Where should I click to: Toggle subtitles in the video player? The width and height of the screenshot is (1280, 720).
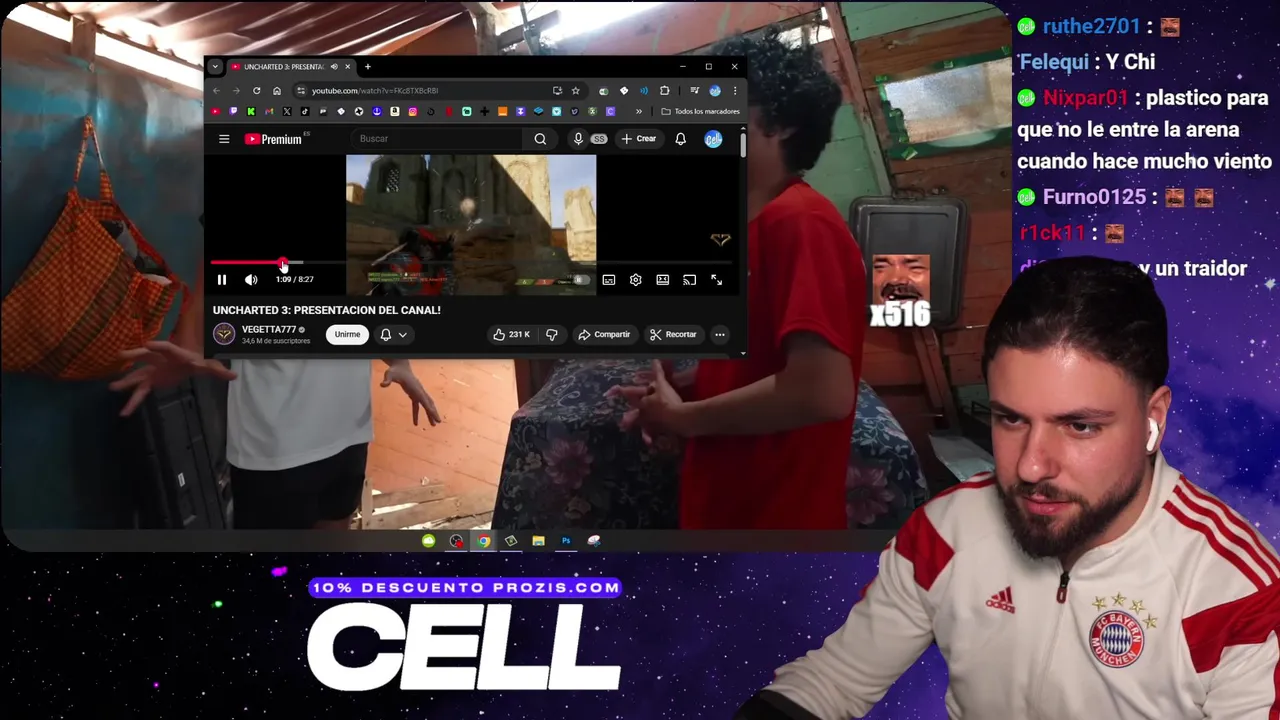click(x=608, y=280)
